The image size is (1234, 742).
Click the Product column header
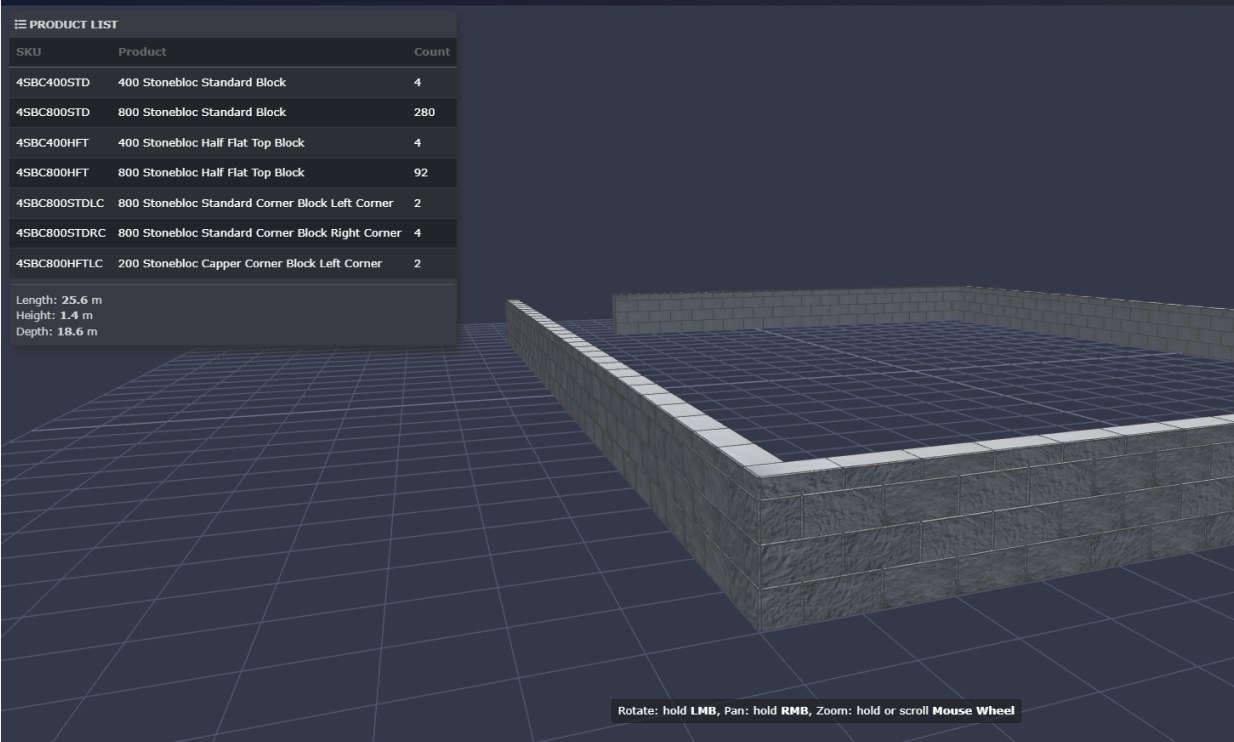(x=142, y=51)
